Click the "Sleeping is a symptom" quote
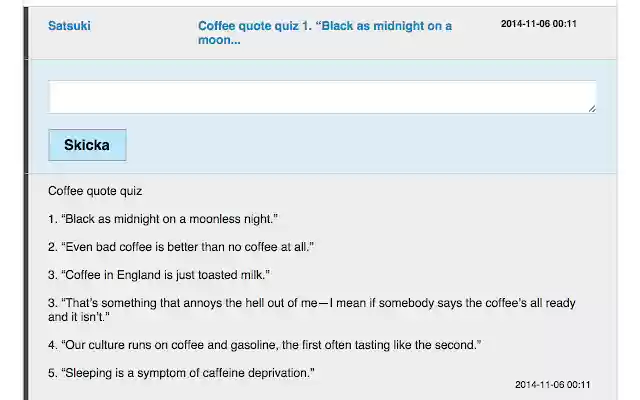This screenshot has height=400, width=640. pyautogui.click(x=181, y=373)
